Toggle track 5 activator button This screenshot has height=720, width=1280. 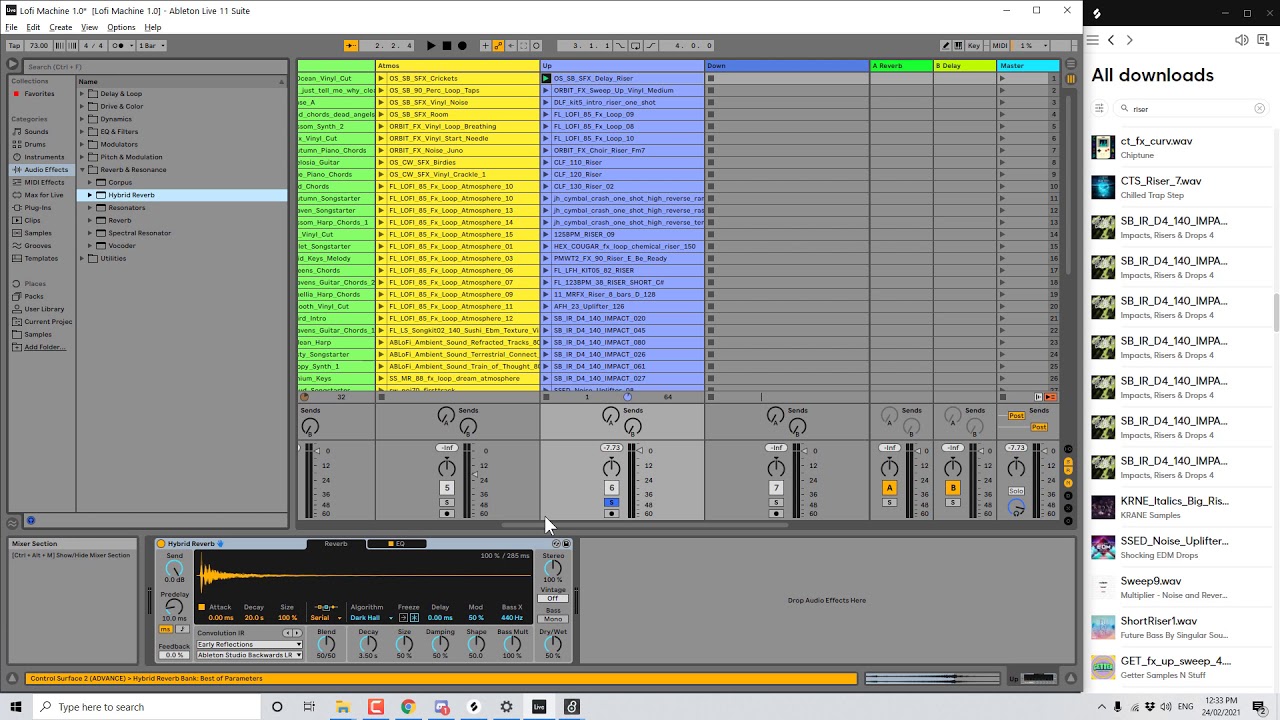[x=447, y=488]
